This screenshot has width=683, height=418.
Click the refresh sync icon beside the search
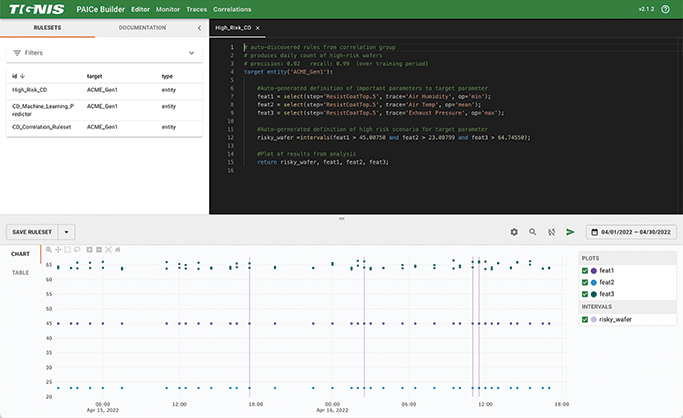click(551, 231)
